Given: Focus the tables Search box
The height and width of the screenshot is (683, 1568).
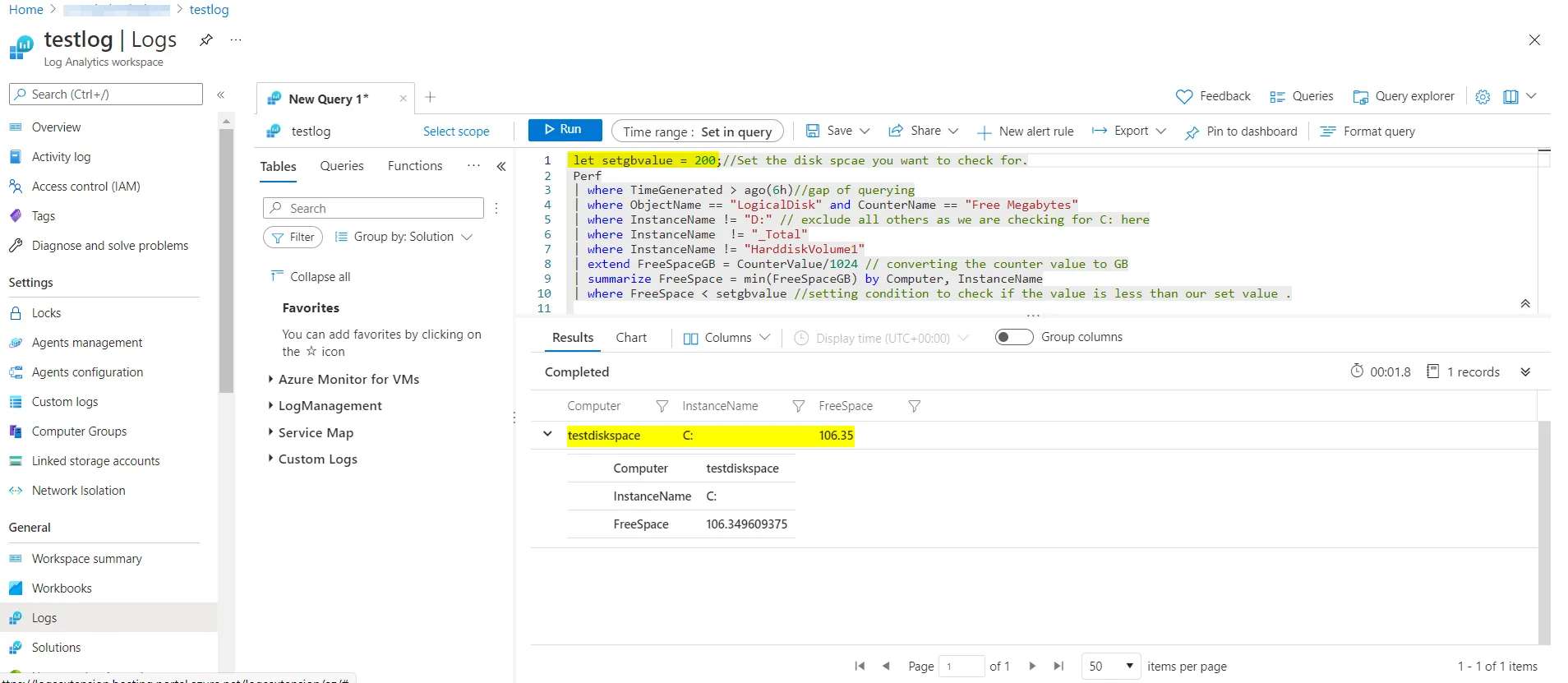Looking at the screenshot, I should [x=373, y=208].
